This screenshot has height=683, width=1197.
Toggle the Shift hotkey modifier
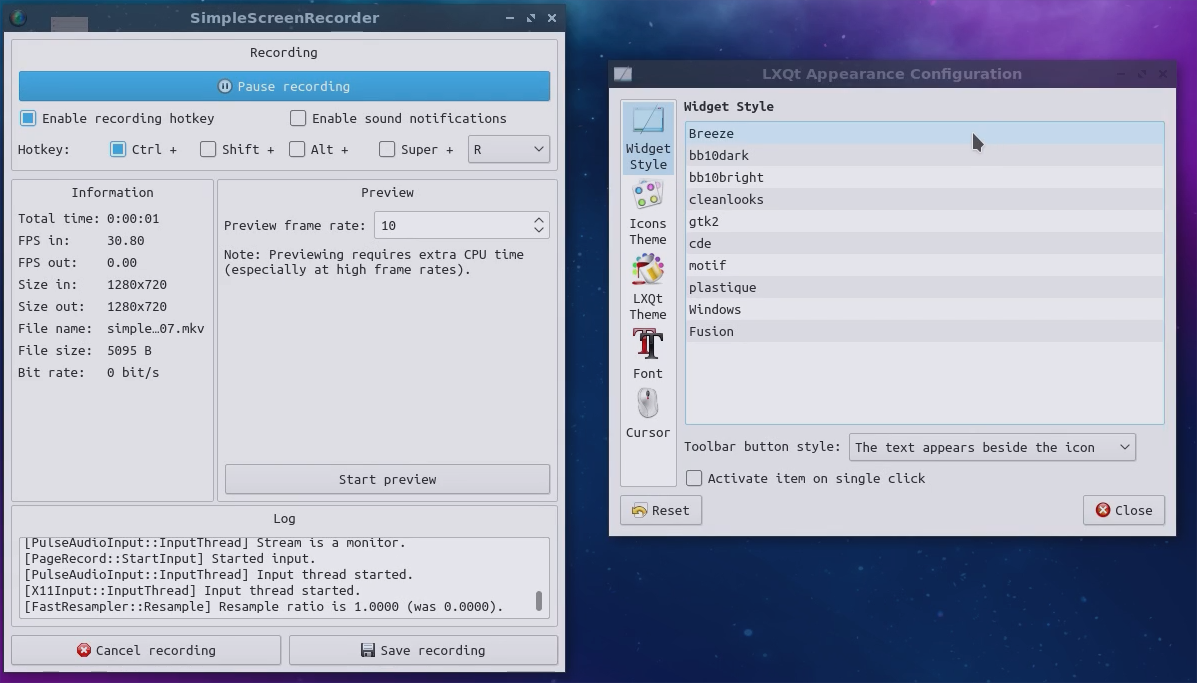(208, 149)
